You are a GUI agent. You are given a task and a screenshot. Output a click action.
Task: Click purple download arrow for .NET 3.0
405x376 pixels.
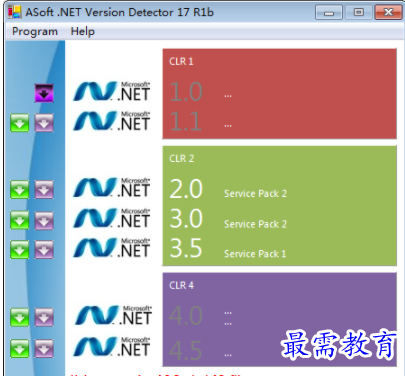44,220
